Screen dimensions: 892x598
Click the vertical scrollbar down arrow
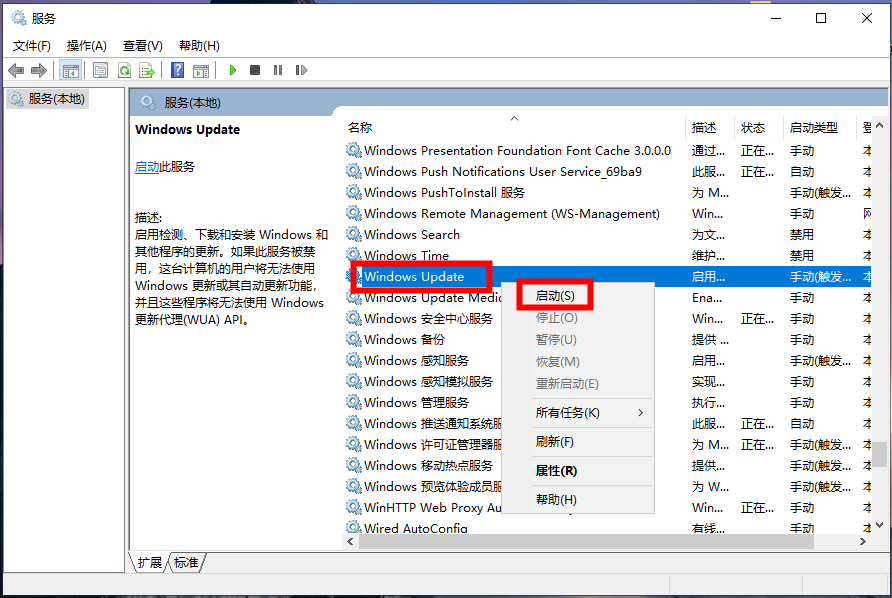879,525
